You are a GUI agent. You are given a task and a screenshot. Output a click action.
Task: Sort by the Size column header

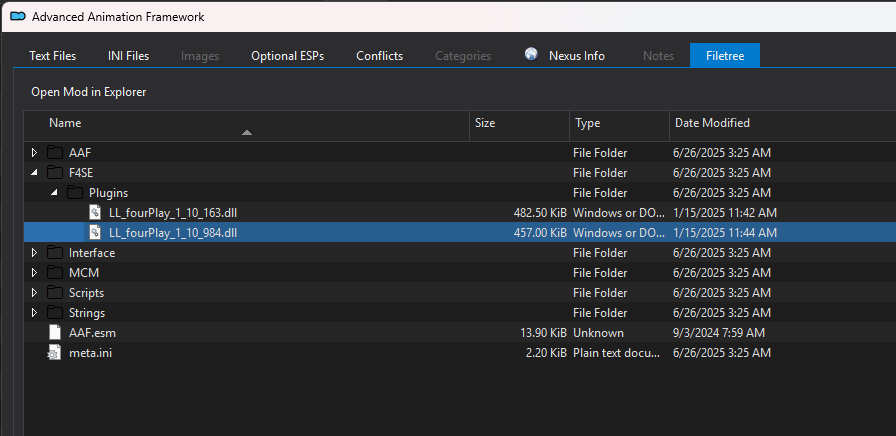519,126
